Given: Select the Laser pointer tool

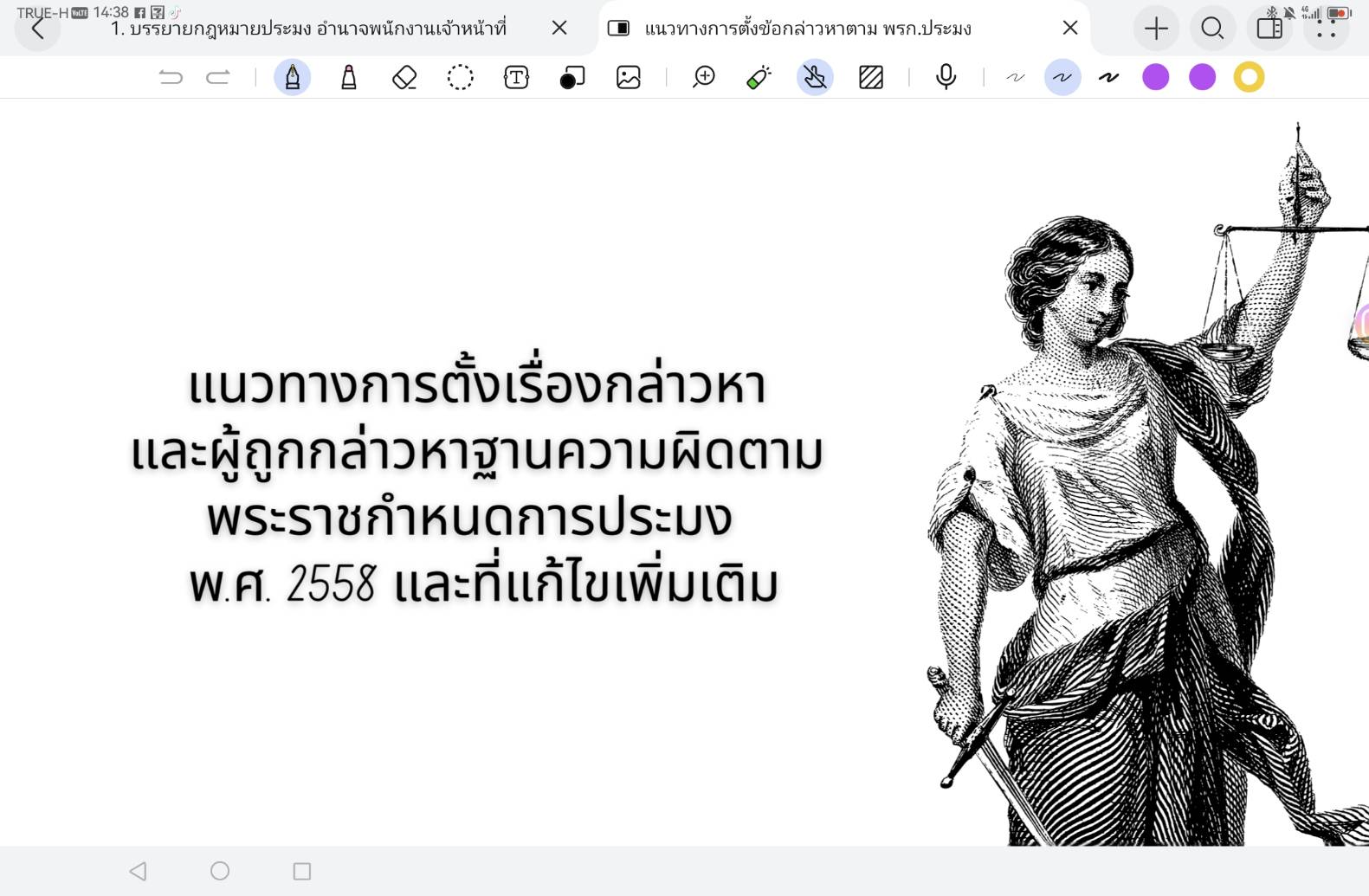Looking at the screenshot, I should 759,77.
